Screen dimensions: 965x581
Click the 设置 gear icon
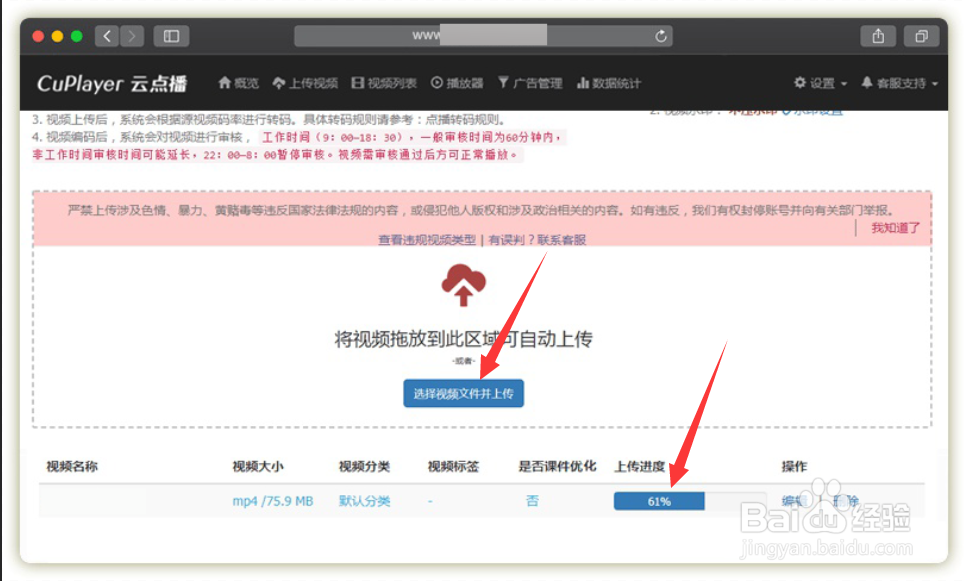797,84
